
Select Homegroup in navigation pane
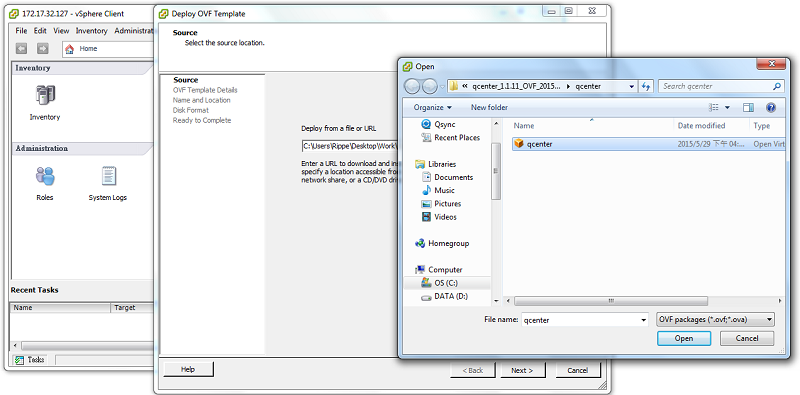(442, 243)
